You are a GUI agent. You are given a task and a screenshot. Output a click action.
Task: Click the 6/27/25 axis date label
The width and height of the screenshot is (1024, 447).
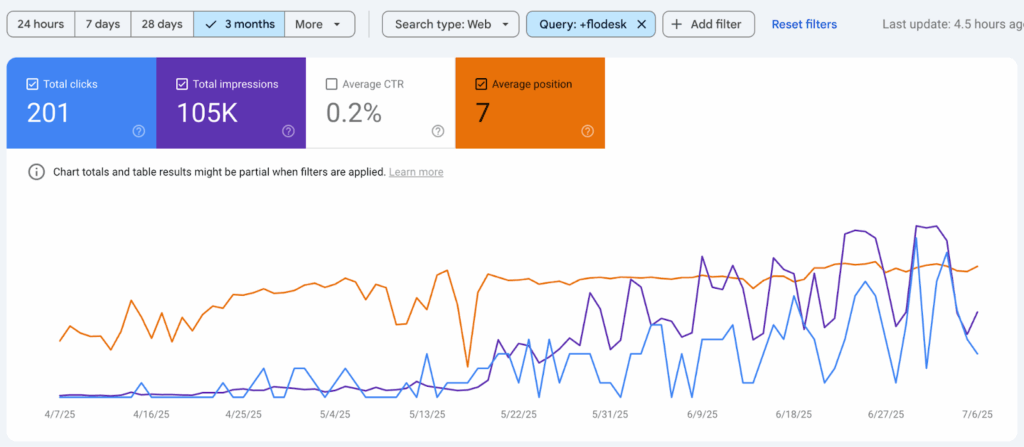tap(886, 414)
